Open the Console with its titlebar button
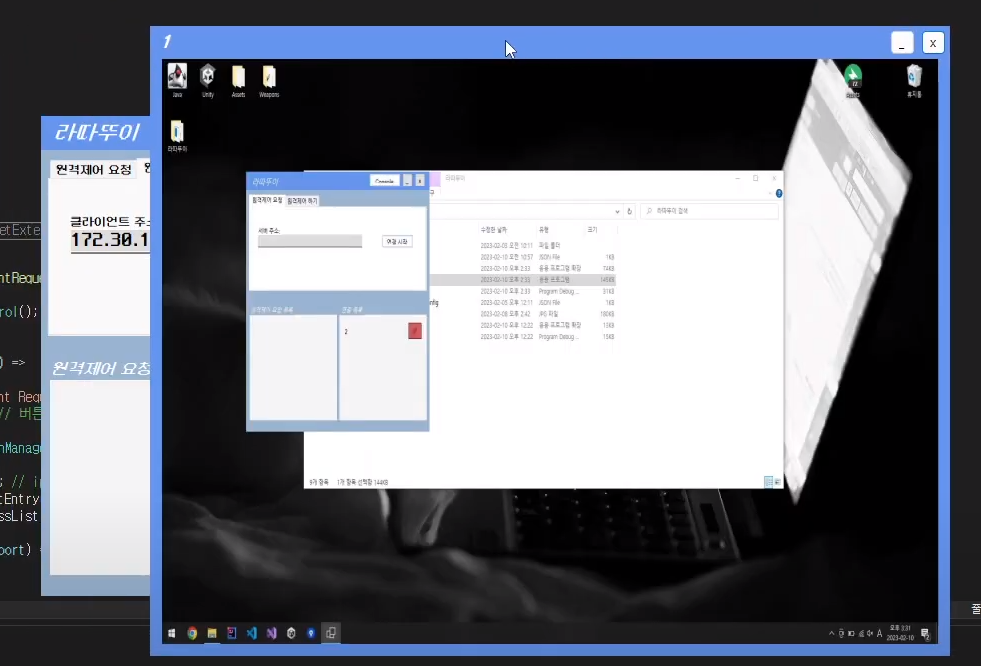Viewport: 981px width, 666px height. [x=385, y=180]
